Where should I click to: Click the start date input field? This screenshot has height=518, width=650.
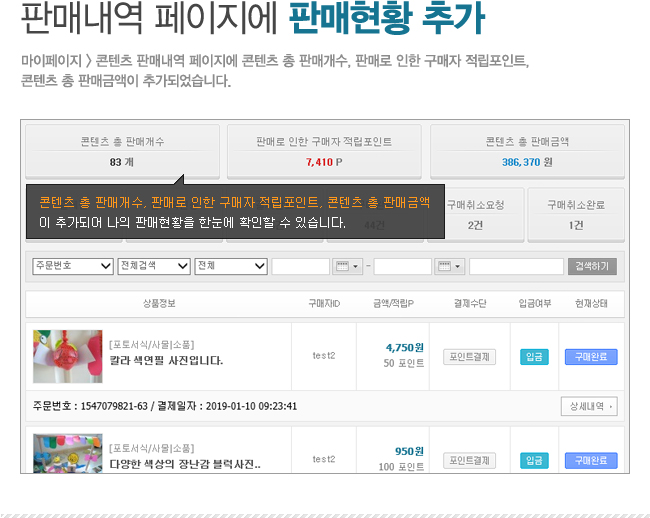pos(301,266)
